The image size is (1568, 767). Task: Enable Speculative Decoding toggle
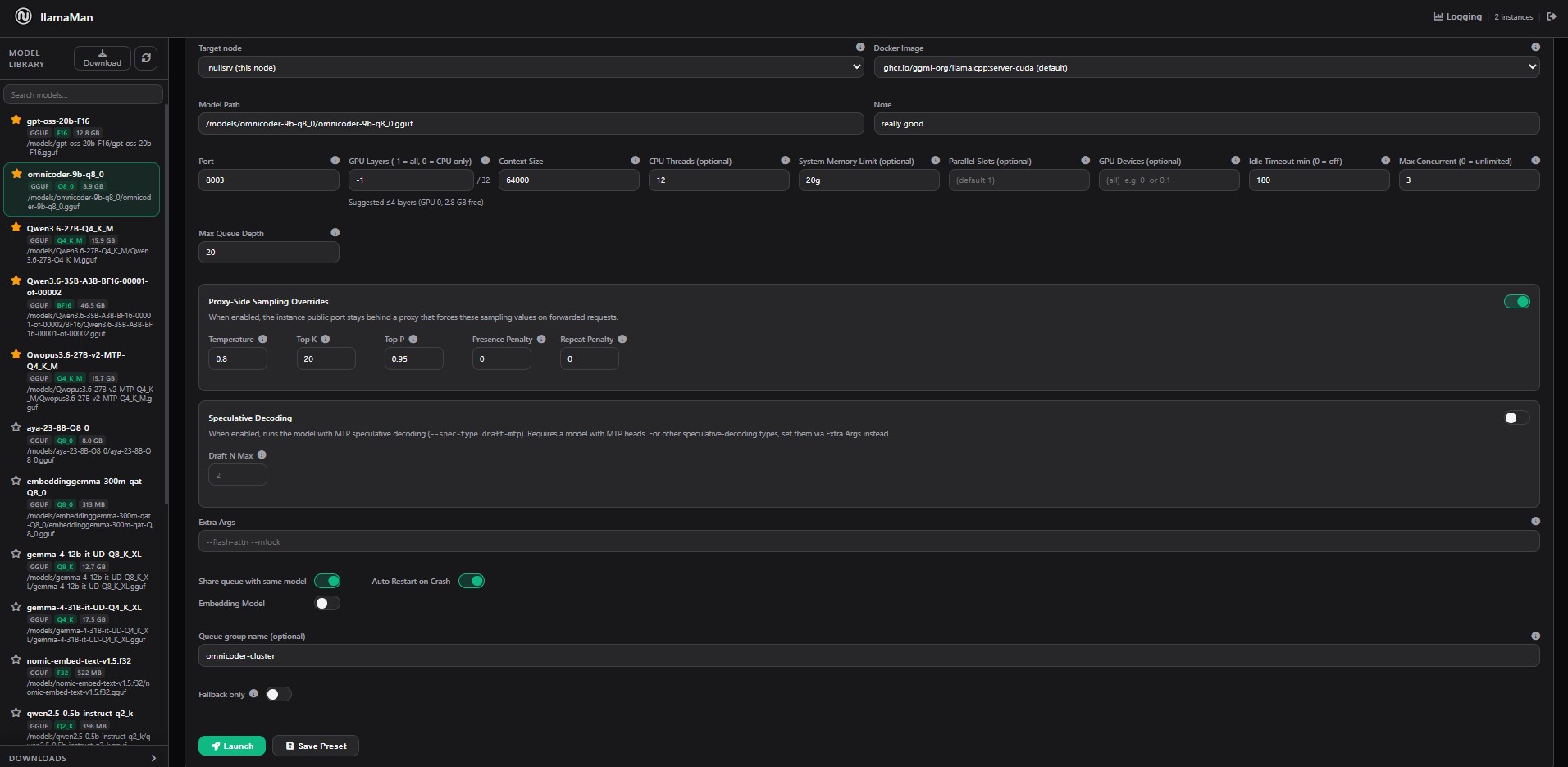coord(1516,418)
